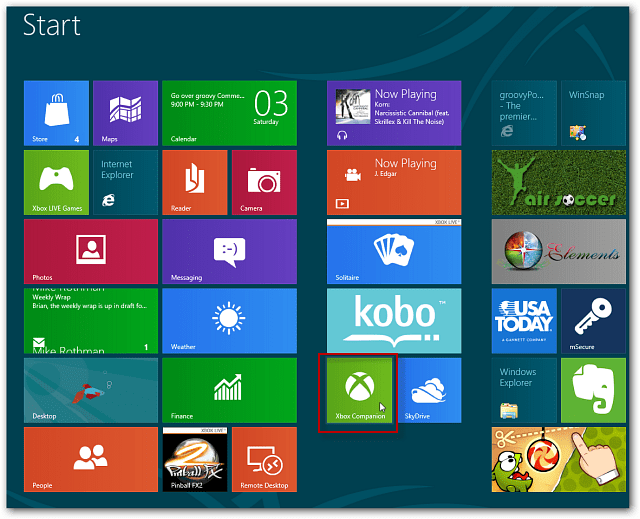
Task: Open the Elements tile
Action: pos(559,252)
